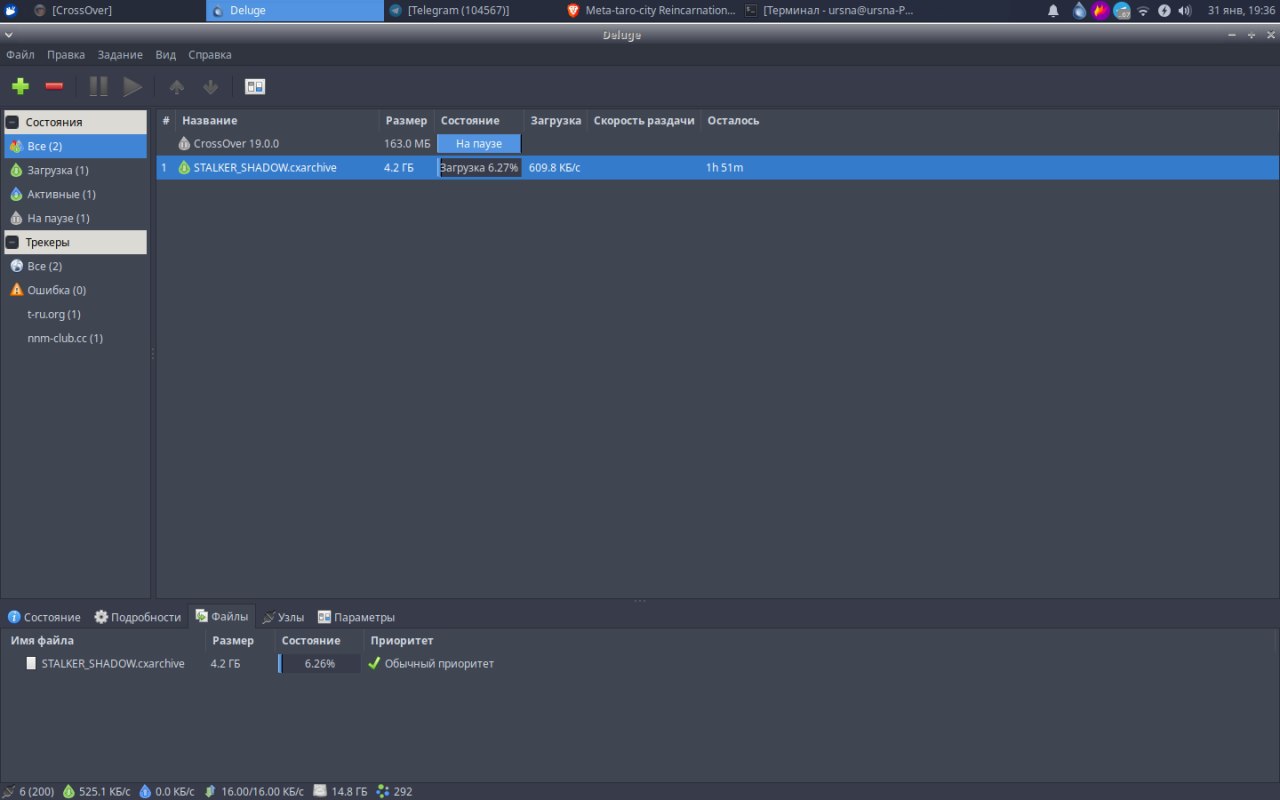This screenshot has width=1280, height=800.
Task: Click the Обычный приоритет priority cell
Action: click(x=431, y=663)
